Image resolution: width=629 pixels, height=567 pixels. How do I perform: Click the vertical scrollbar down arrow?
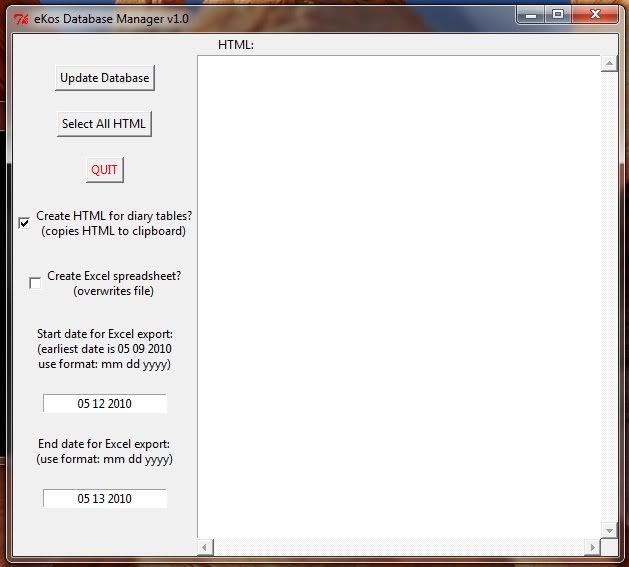tap(609, 530)
